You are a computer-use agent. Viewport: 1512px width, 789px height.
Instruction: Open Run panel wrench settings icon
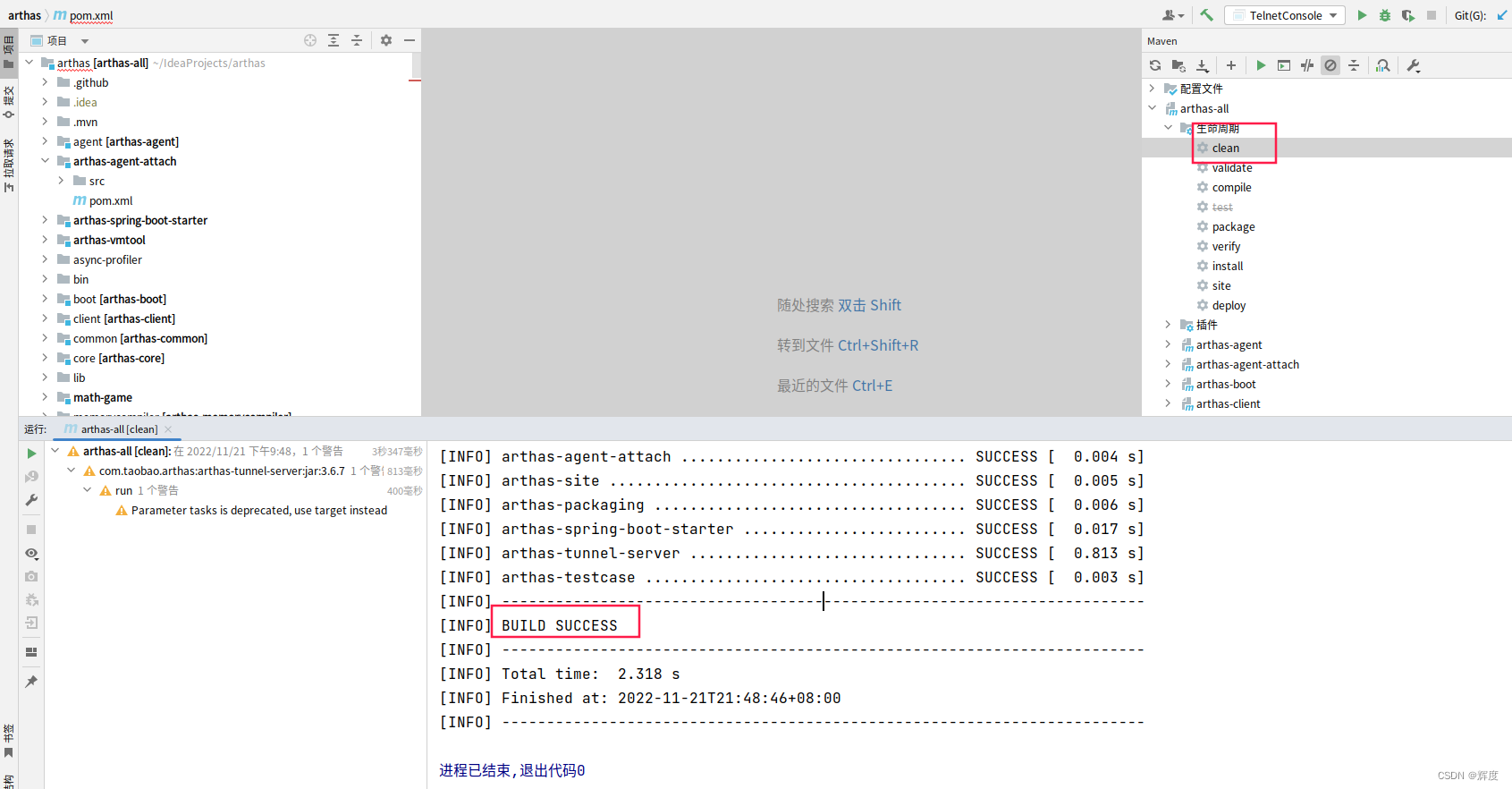(x=31, y=500)
